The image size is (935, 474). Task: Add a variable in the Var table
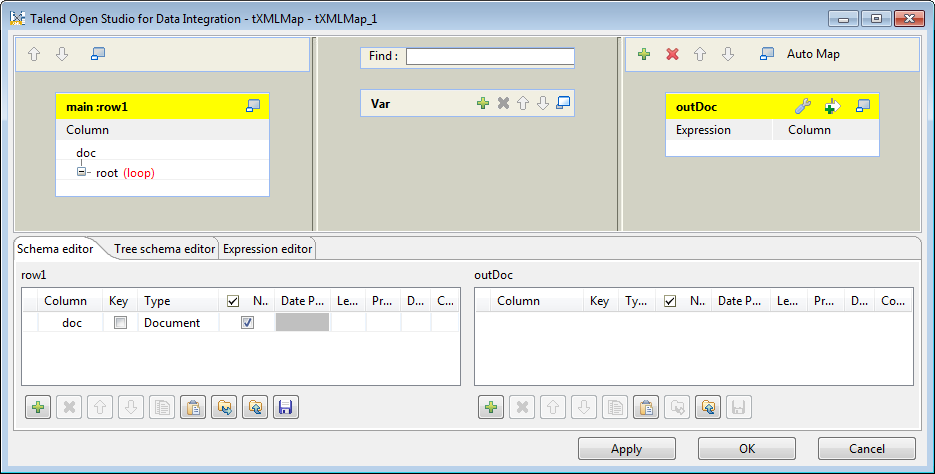coord(483,103)
